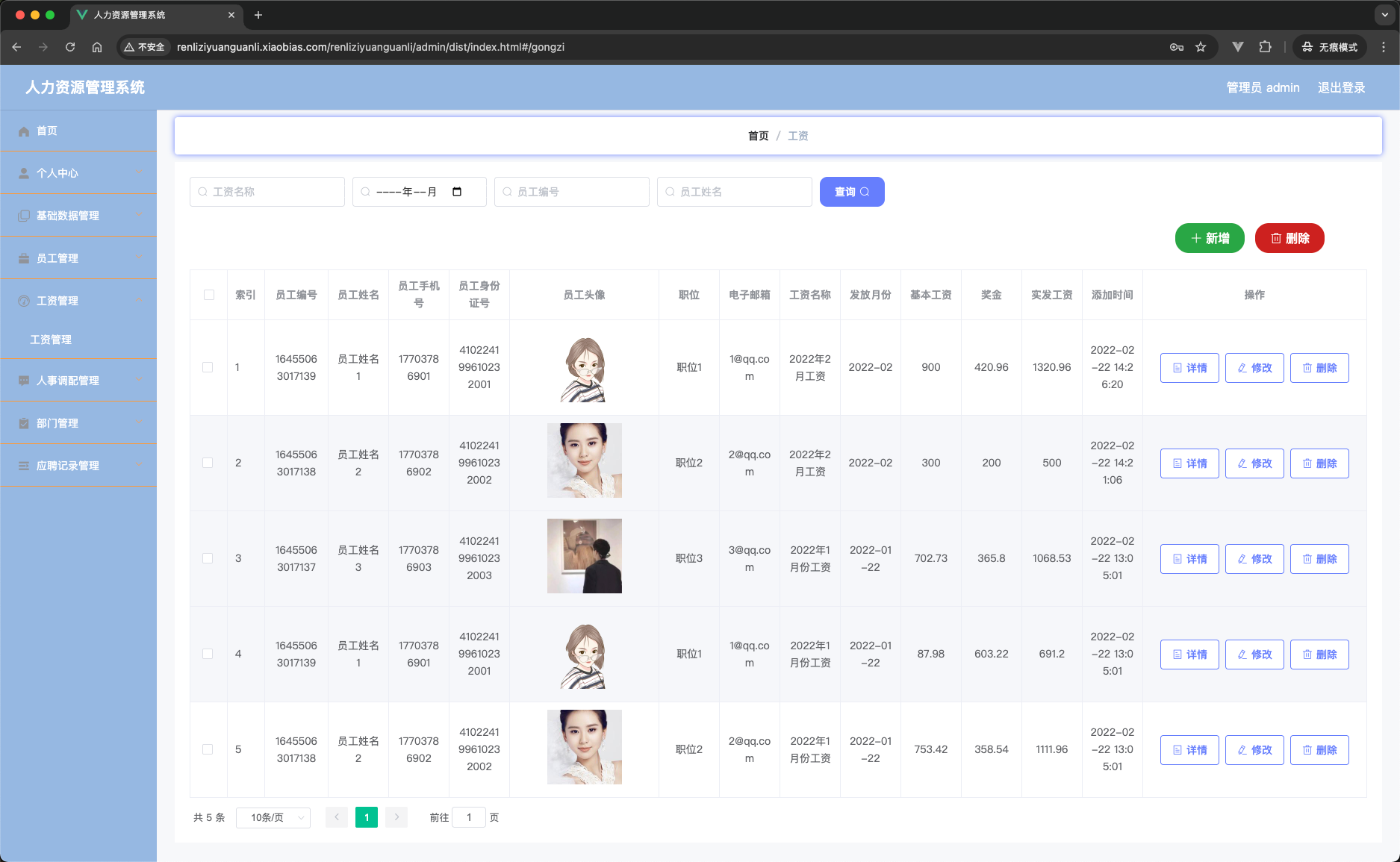Click the browser home icon

97,47
